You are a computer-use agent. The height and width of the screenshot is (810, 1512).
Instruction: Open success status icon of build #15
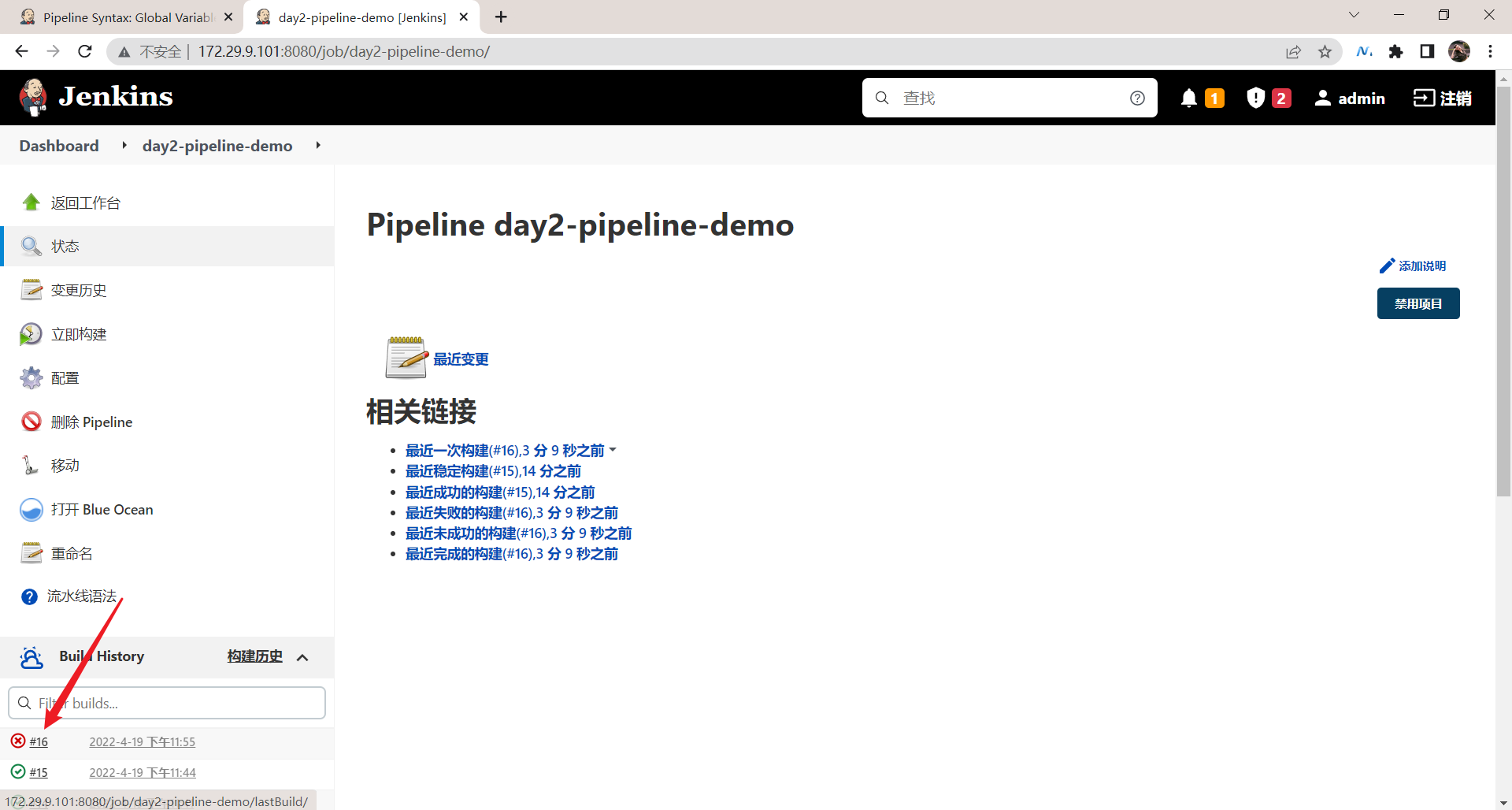click(x=18, y=771)
